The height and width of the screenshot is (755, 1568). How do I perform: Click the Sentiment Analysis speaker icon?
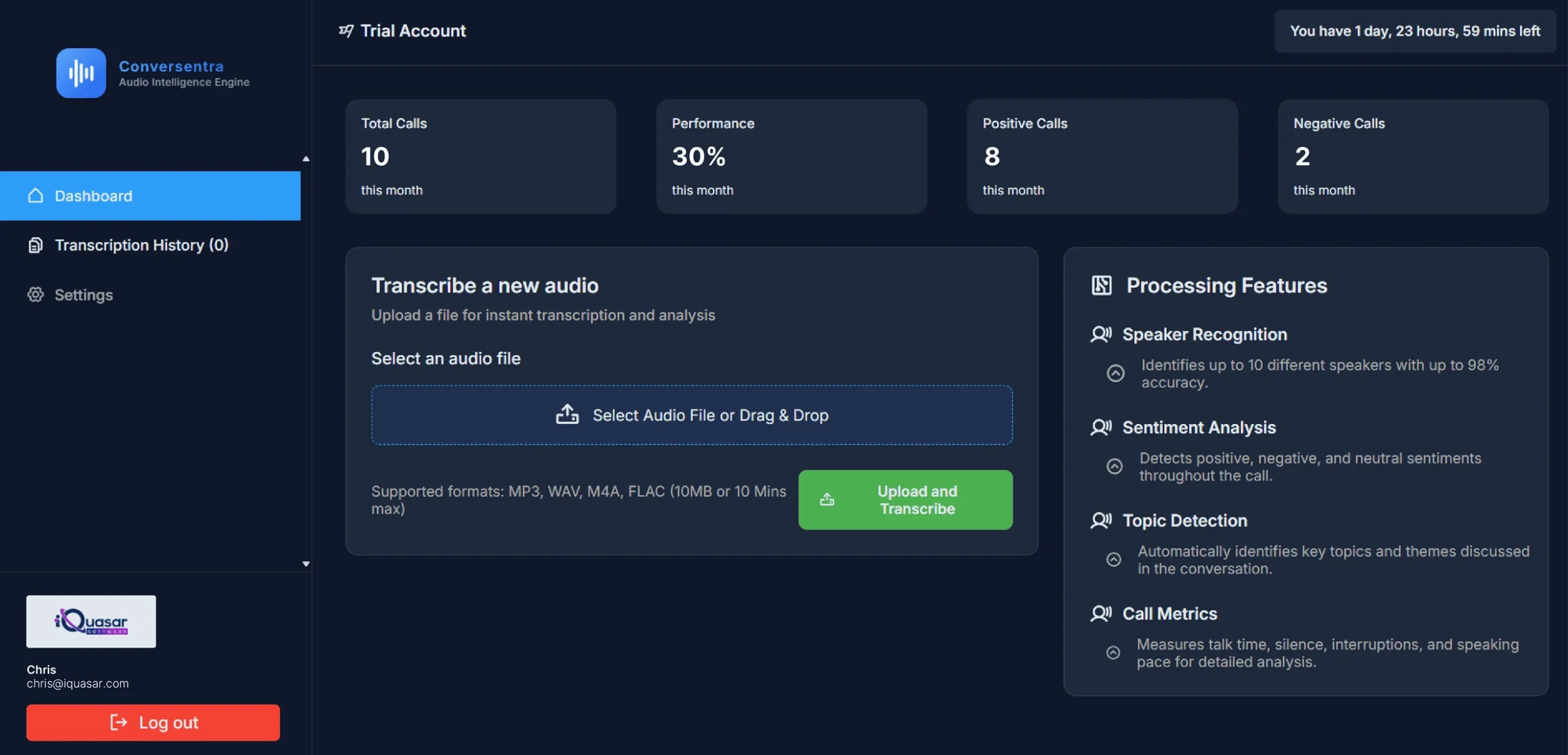point(1101,427)
